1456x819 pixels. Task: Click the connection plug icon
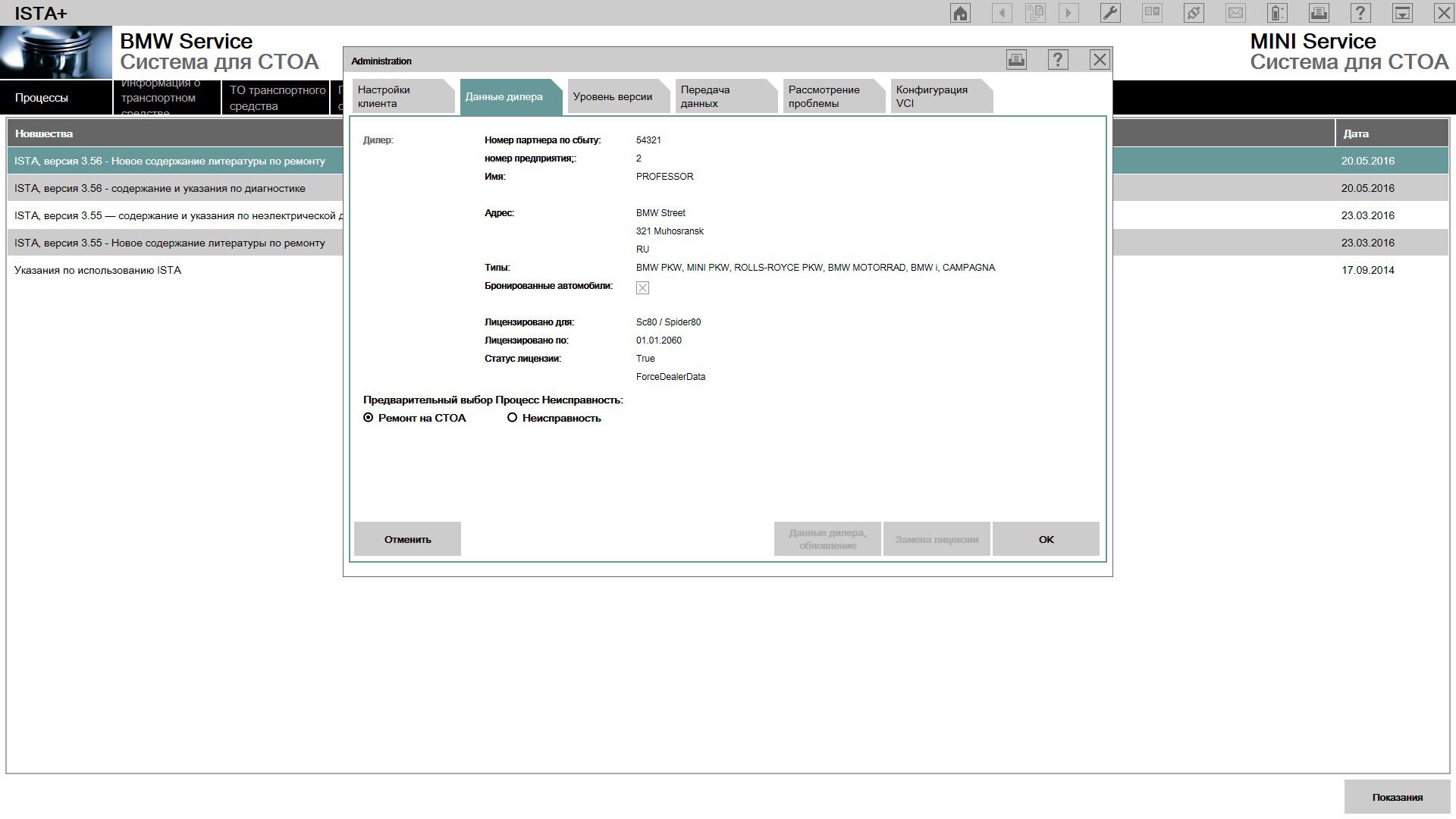coord(1194,13)
